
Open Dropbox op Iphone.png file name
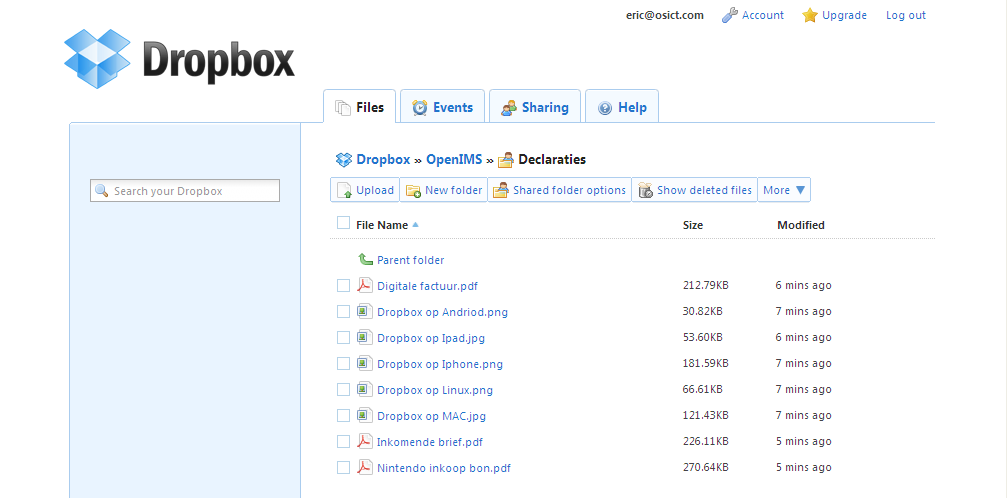pos(440,364)
